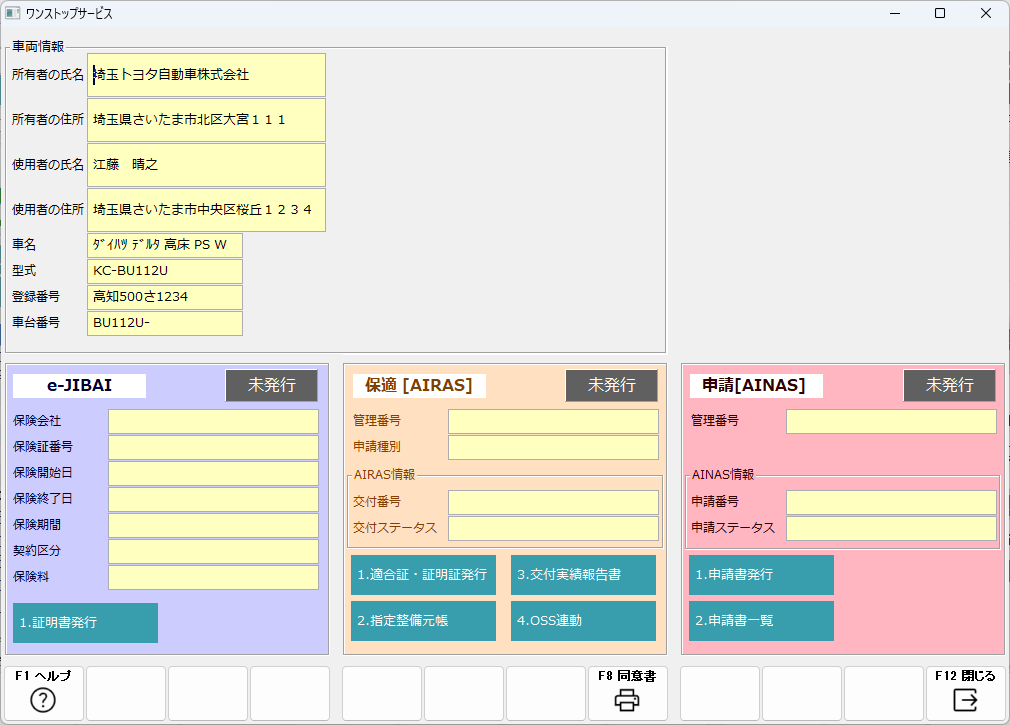Image resolution: width=1010 pixels, height=725 pixels.
Task: Click the F12 閉じる exit icon
Action: (x=965, y=700)
